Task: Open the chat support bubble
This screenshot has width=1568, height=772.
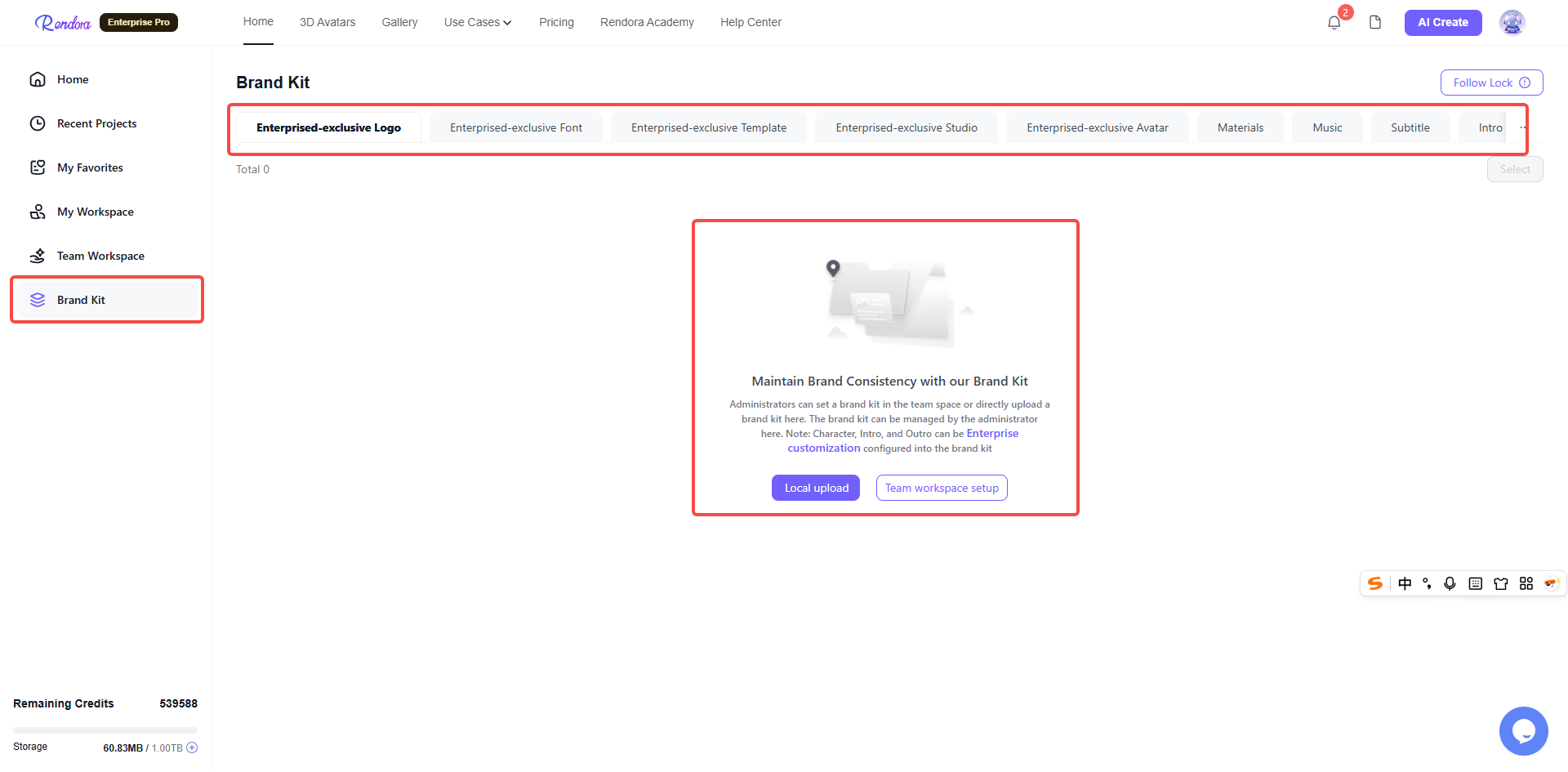Action: coord(1524,731)
